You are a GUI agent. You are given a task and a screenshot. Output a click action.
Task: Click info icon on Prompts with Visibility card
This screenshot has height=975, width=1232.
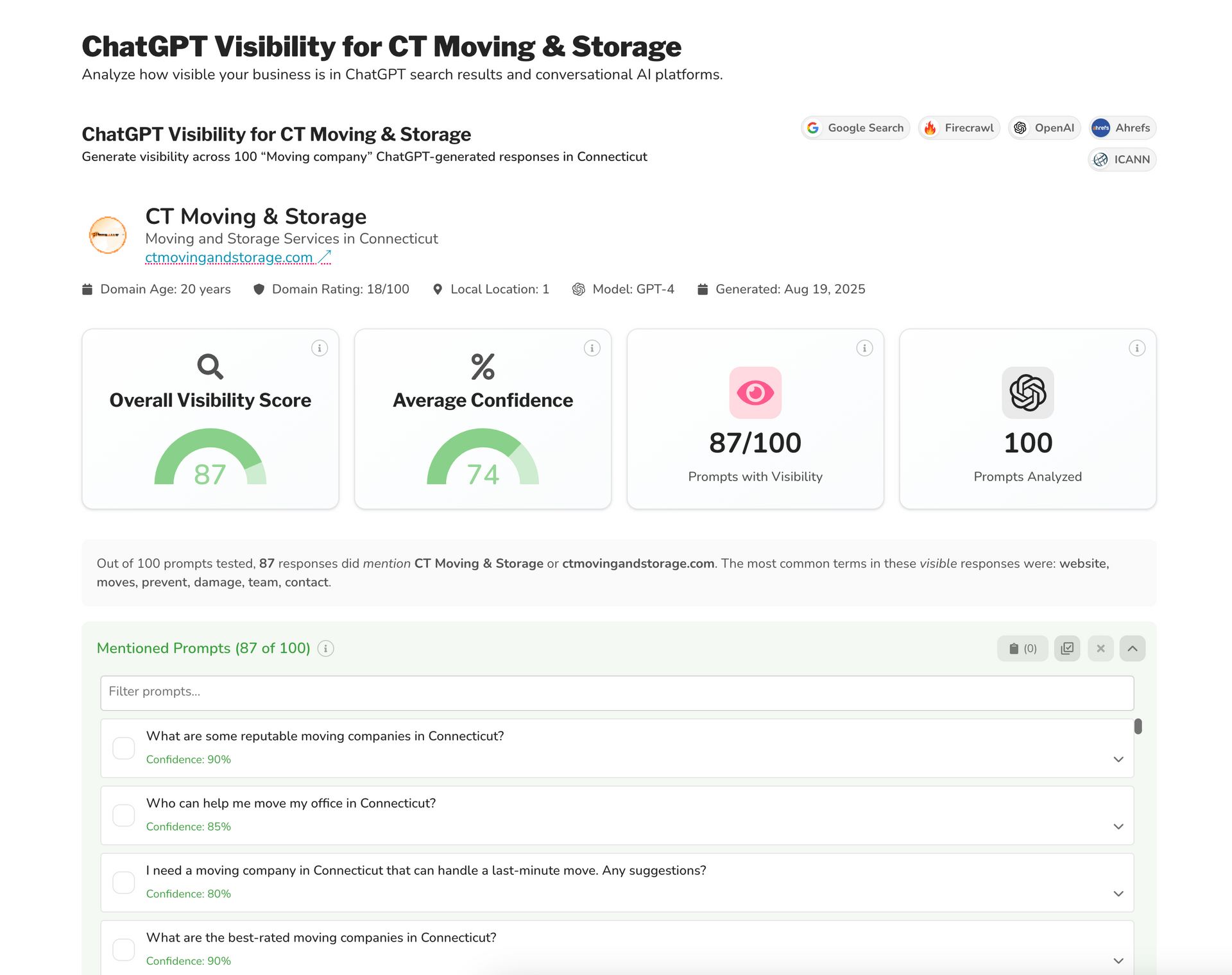pyautogui.click(x=864, y=348)
